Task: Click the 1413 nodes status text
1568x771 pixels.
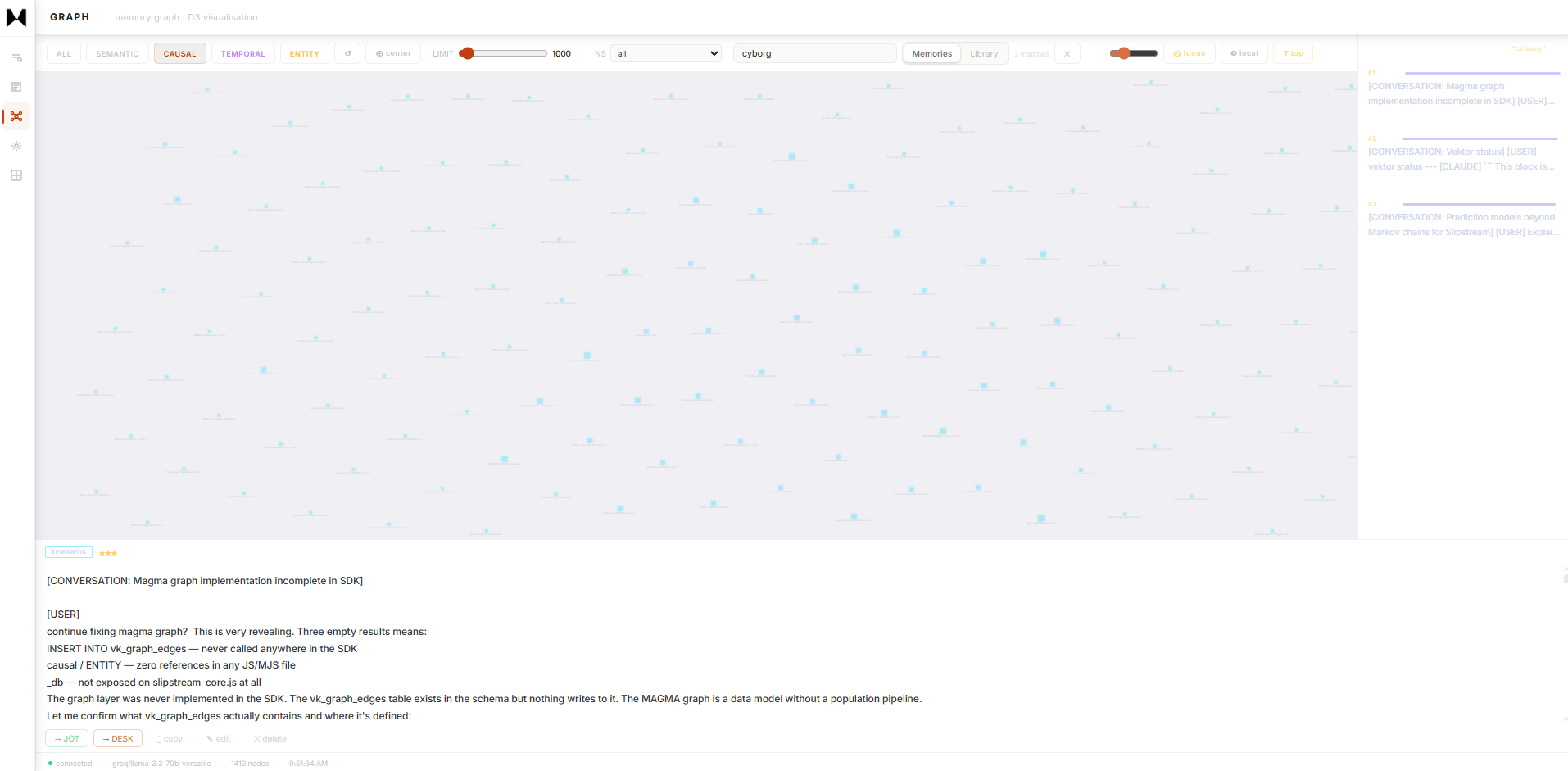Action: tap(250, 764)
